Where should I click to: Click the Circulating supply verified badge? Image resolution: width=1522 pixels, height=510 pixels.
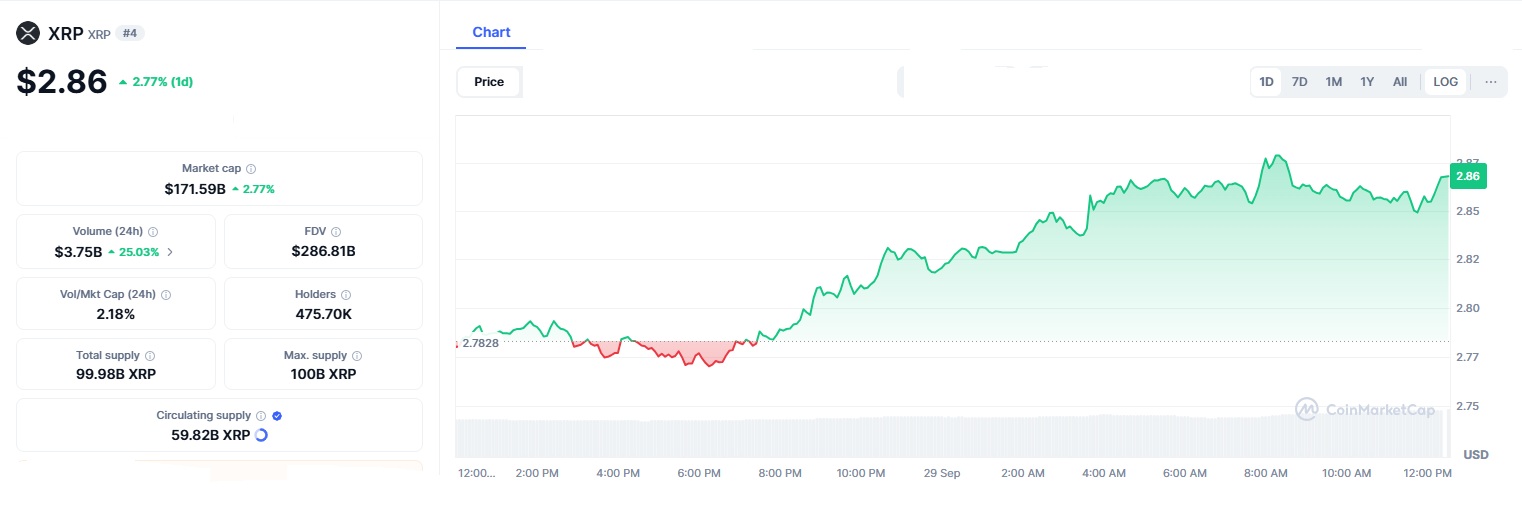click(x=277, y=416)
